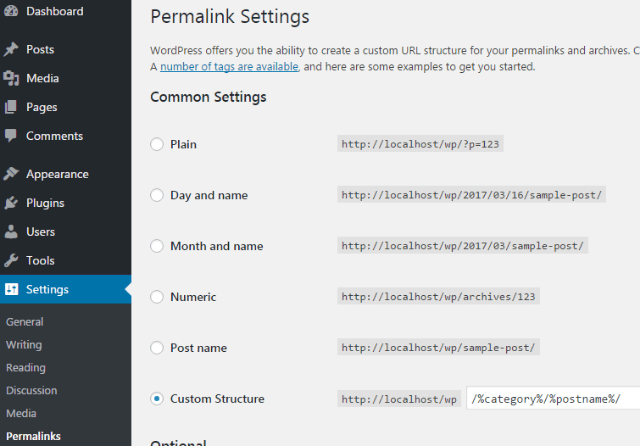Click the Plain example URL ?p=123
Viewport: 640px width, 446px height.
[x=420, y=144]
